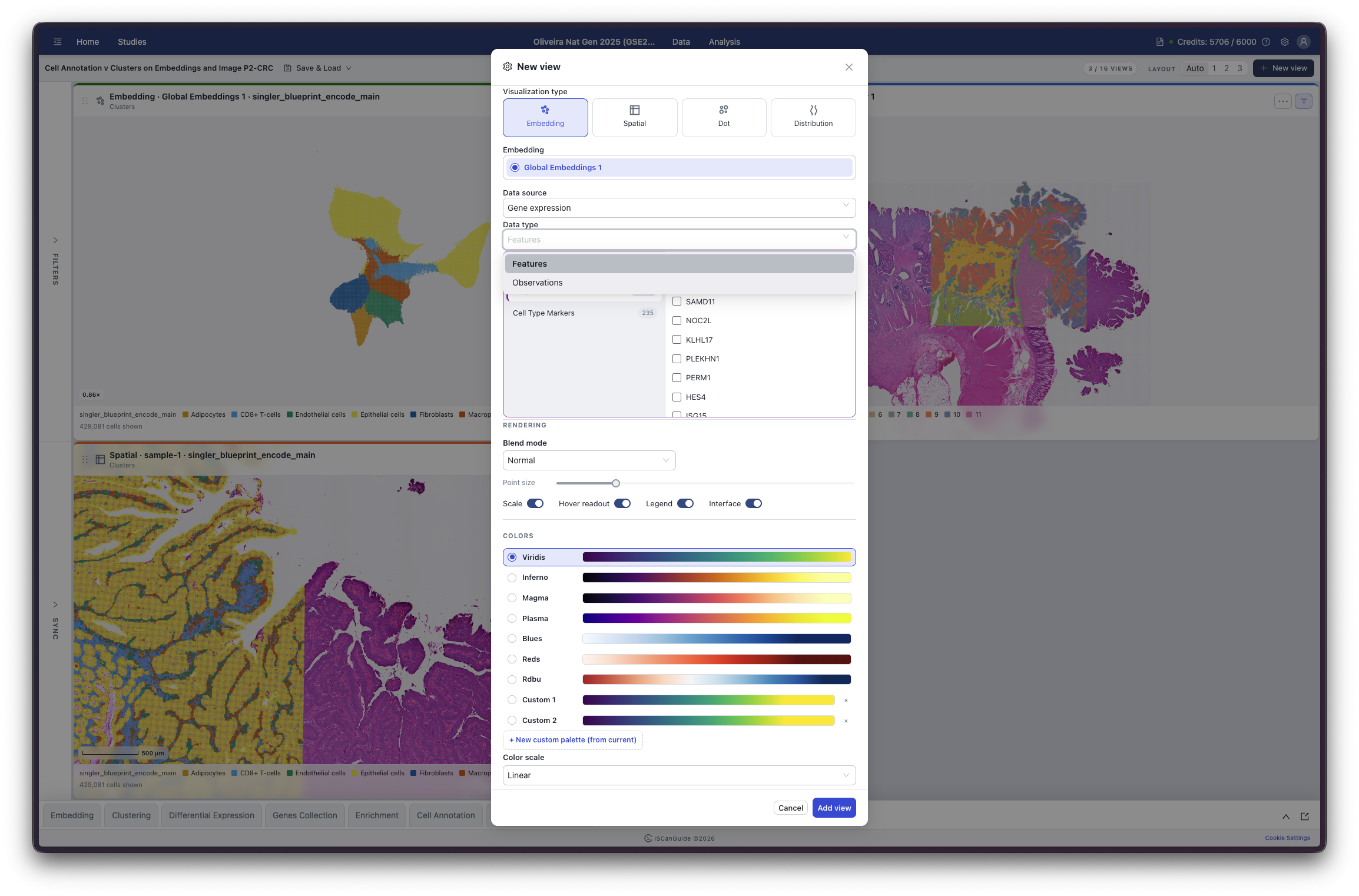Grab the drag handle of Spatial panel
The image size is (1359, 896).
pyautogui.click(x=85, y=459)
